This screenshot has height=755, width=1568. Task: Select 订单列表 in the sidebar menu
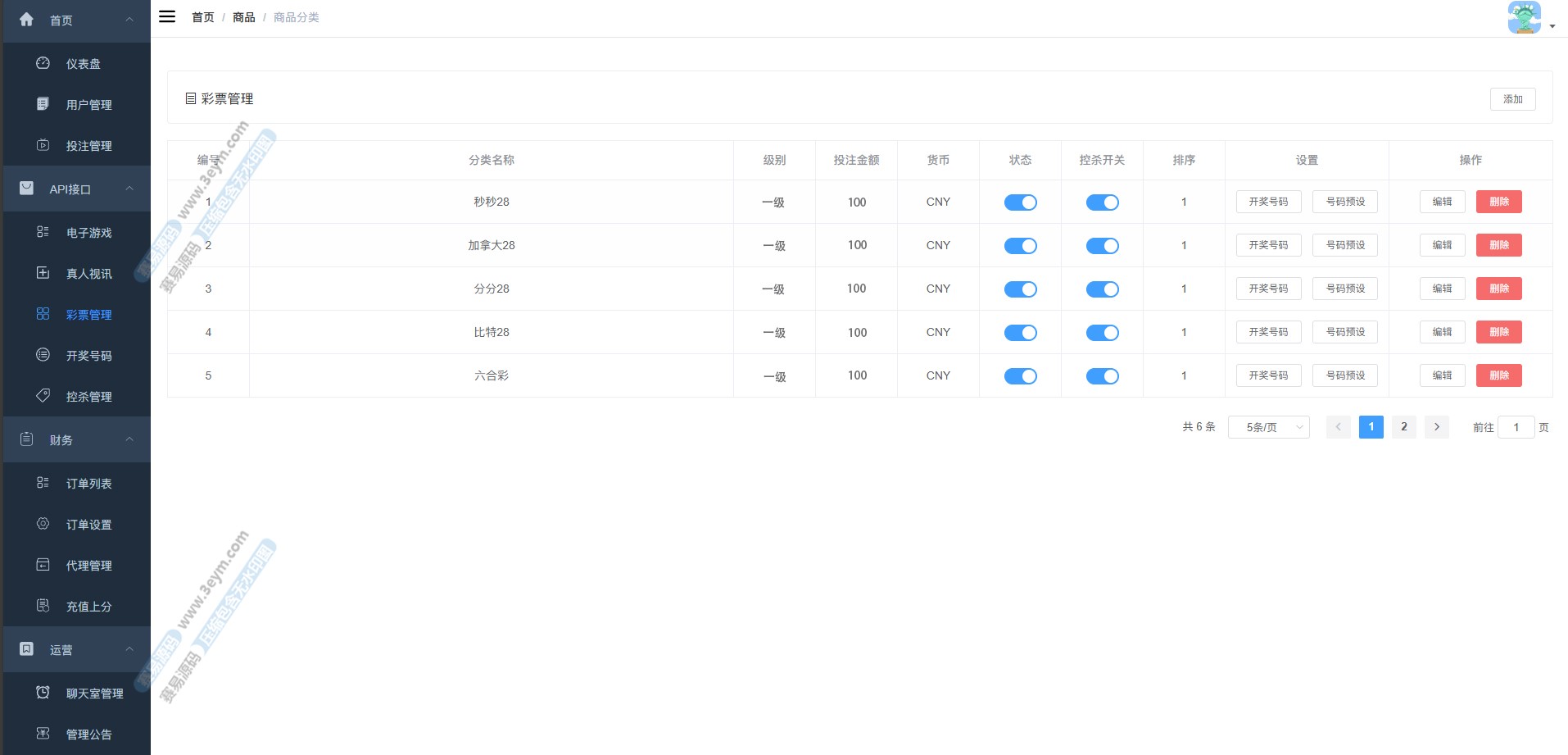click(x=88, y=484)
